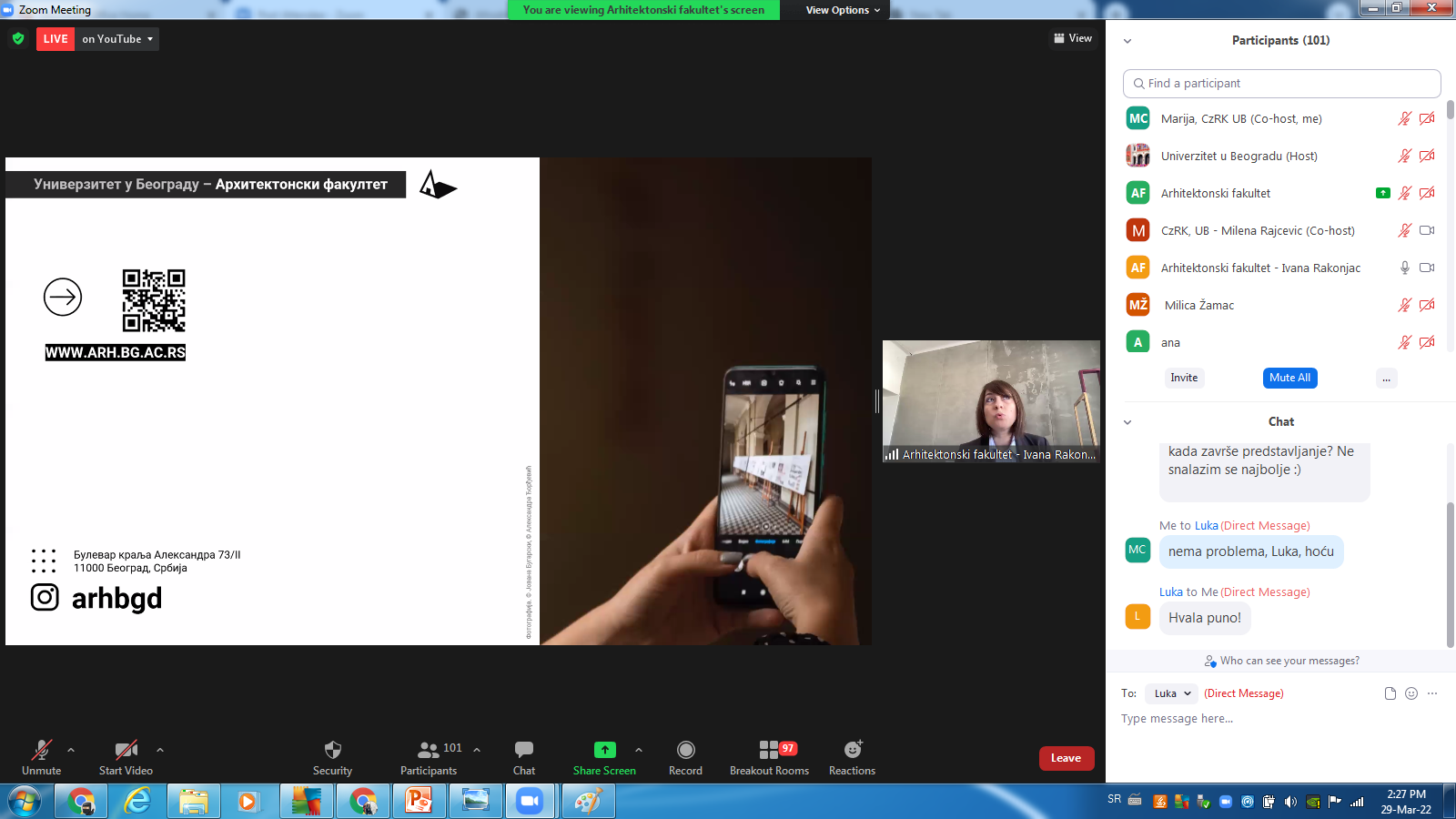Image resolution: width=1456 pixels, height=819 pixels.
Task: Toggle the Participants panel from toolbar
Action: (x=429, y=750)
